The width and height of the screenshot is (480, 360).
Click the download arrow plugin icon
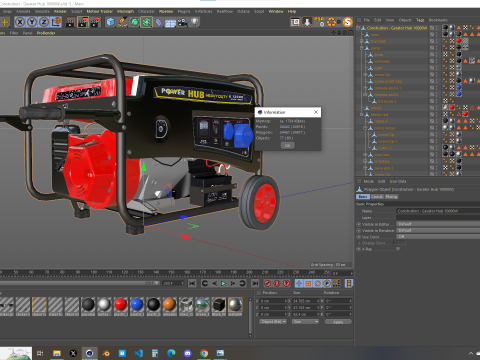[307, 22]
